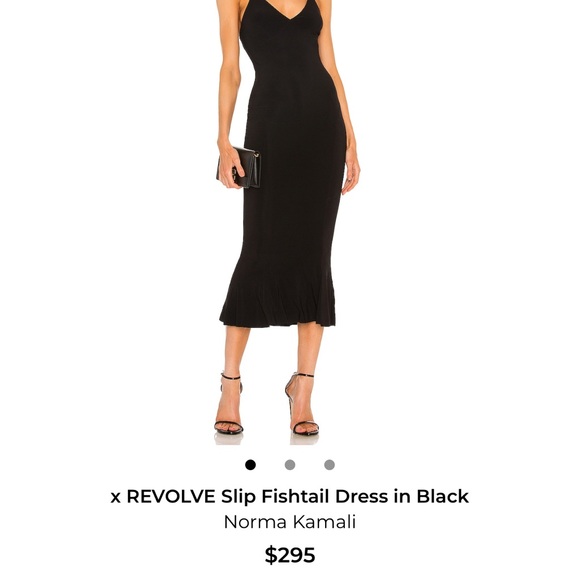The width and height of the screenshot is (580, 580).
Task: Open the Norma Kamali brand link
Action: (x=290, y=522)
